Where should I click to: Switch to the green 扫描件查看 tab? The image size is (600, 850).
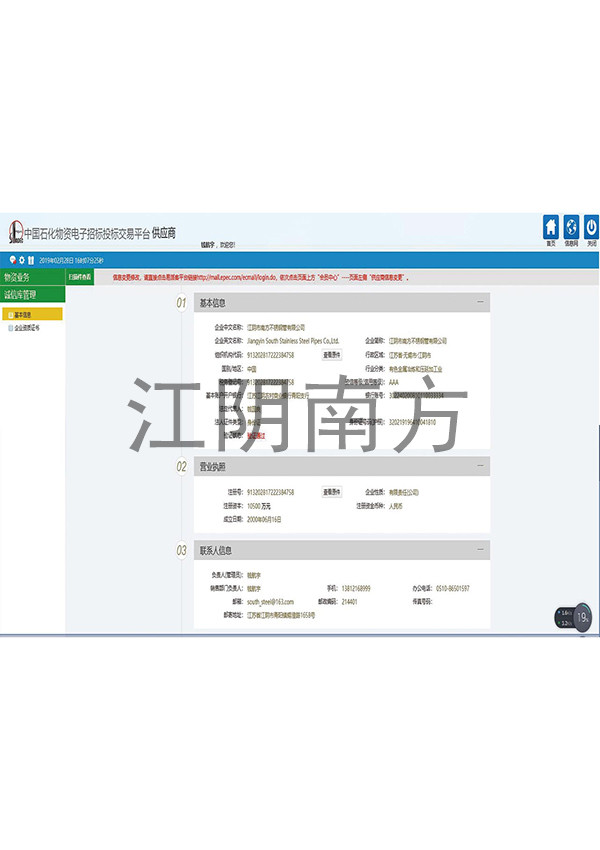(80, 277)
